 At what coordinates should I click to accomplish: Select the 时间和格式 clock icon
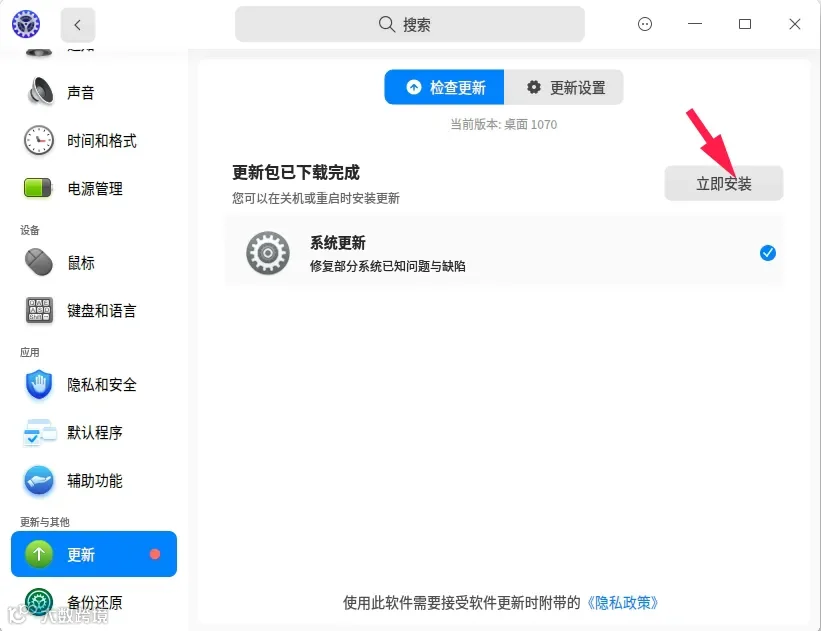(39, 140)
